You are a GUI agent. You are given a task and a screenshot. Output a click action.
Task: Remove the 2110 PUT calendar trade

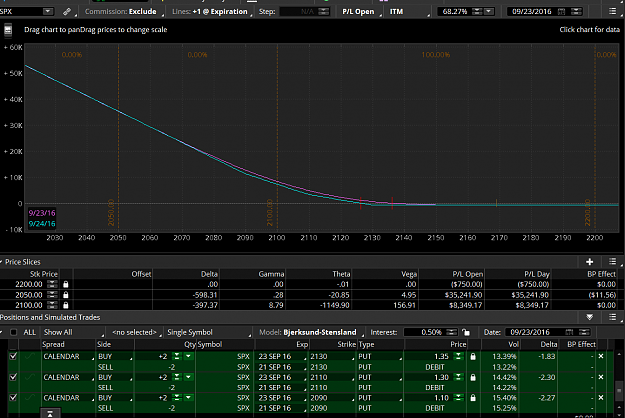point(601,377)
